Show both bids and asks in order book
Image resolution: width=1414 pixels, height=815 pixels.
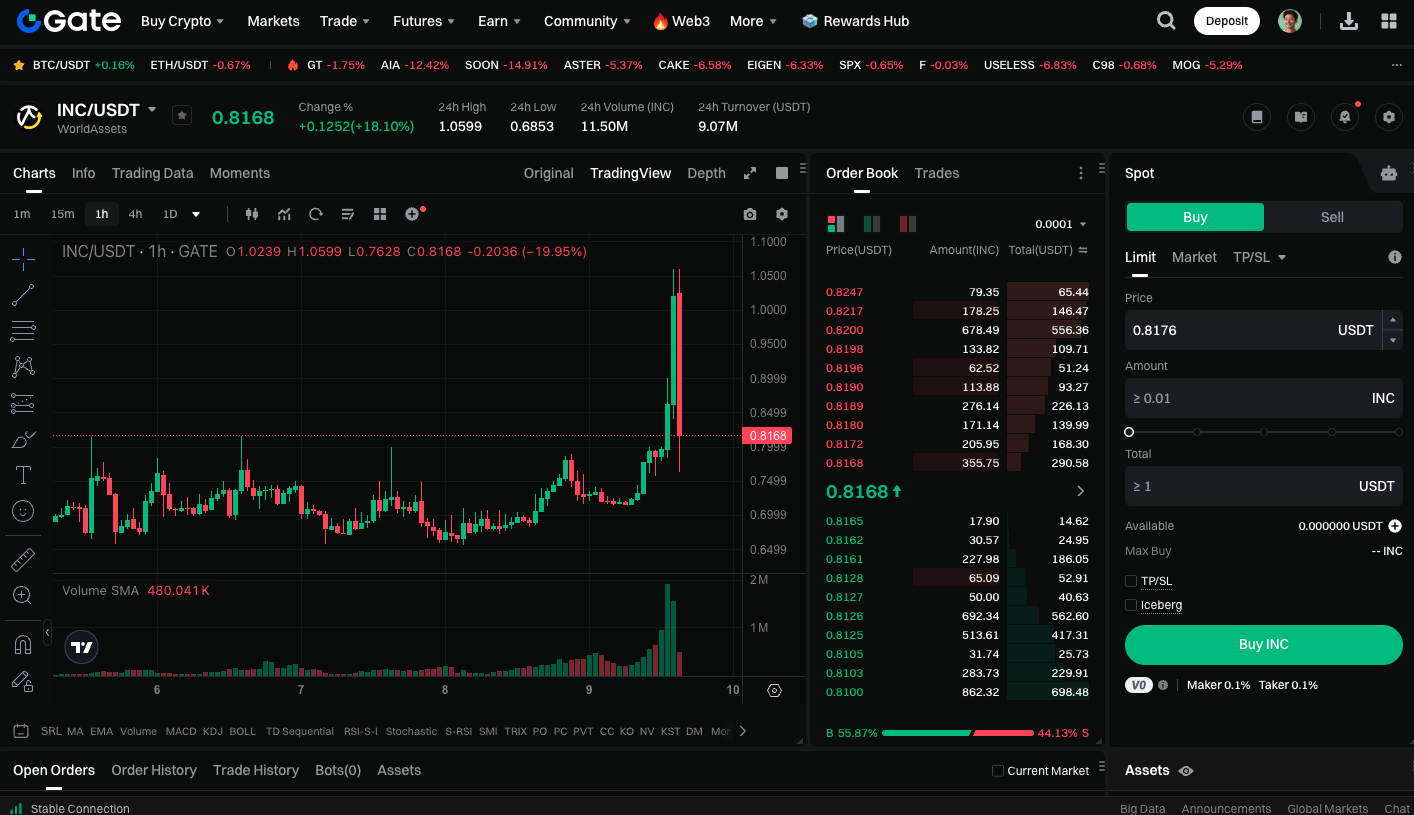coord(835,224)
